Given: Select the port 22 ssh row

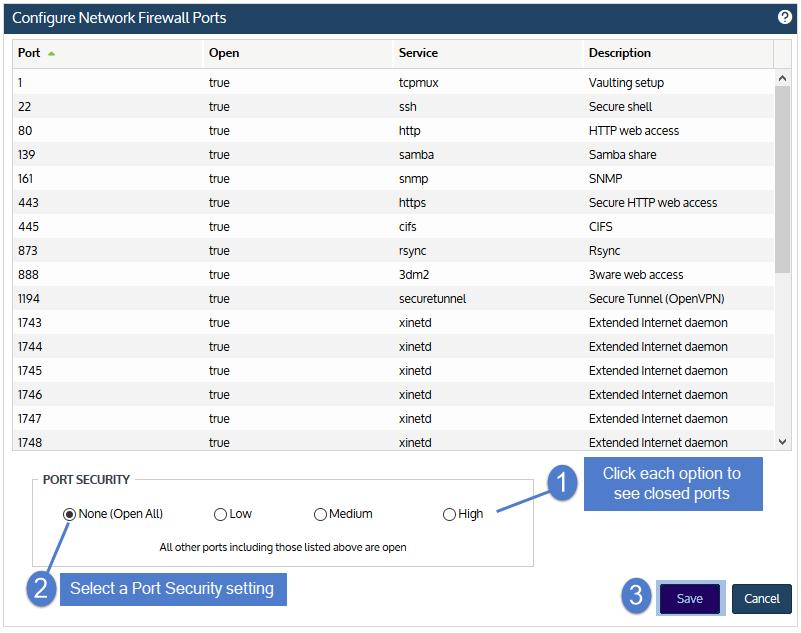Looking at the screenshot, I should [393, 106].
